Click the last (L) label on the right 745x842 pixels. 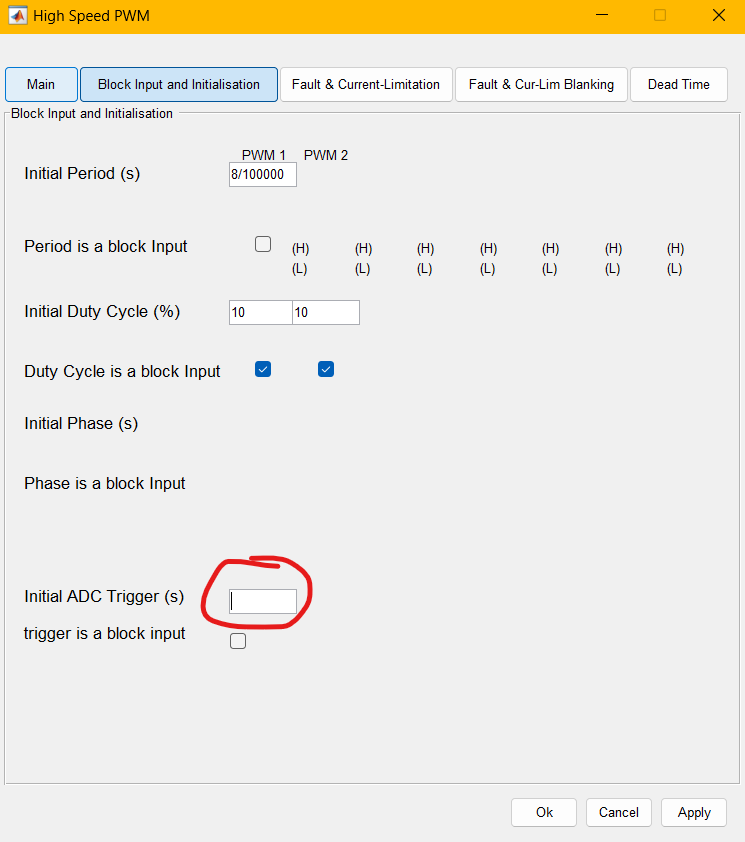point(675,268)
